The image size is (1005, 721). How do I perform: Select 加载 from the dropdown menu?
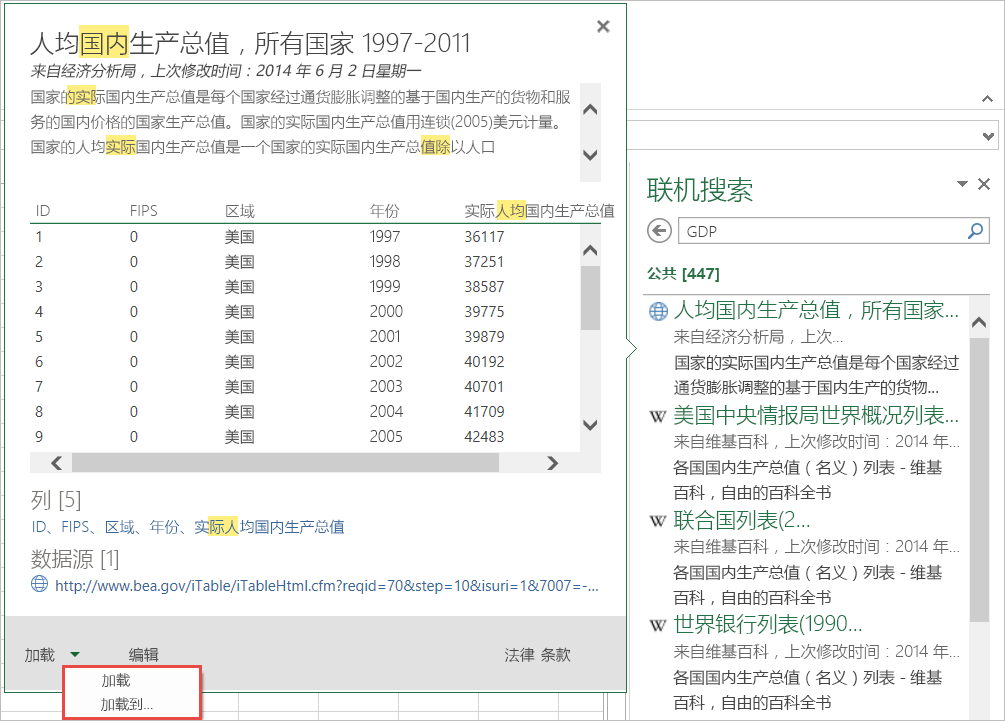tap(115, 680)
